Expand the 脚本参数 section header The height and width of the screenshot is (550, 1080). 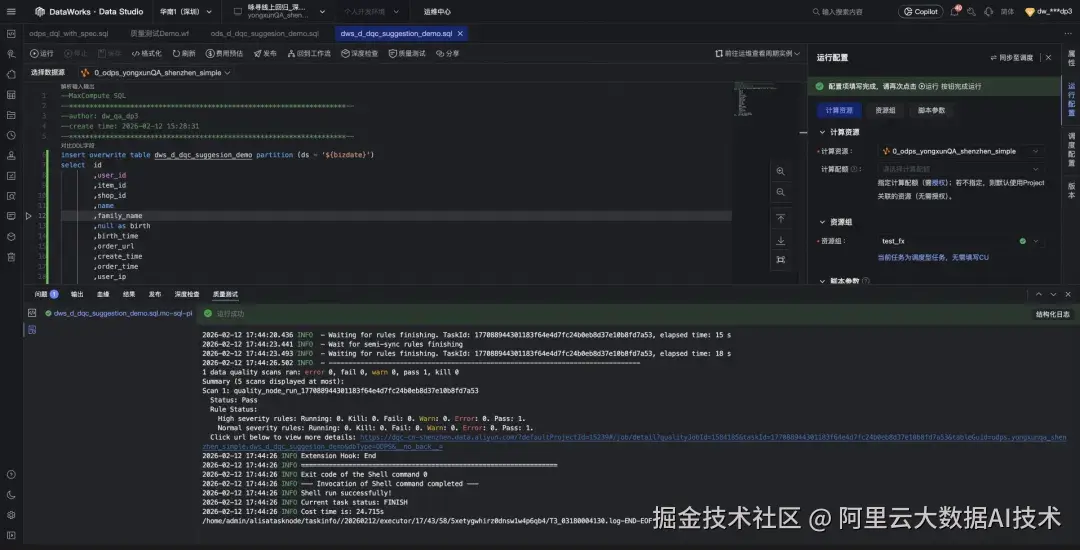tap(844, 281)
